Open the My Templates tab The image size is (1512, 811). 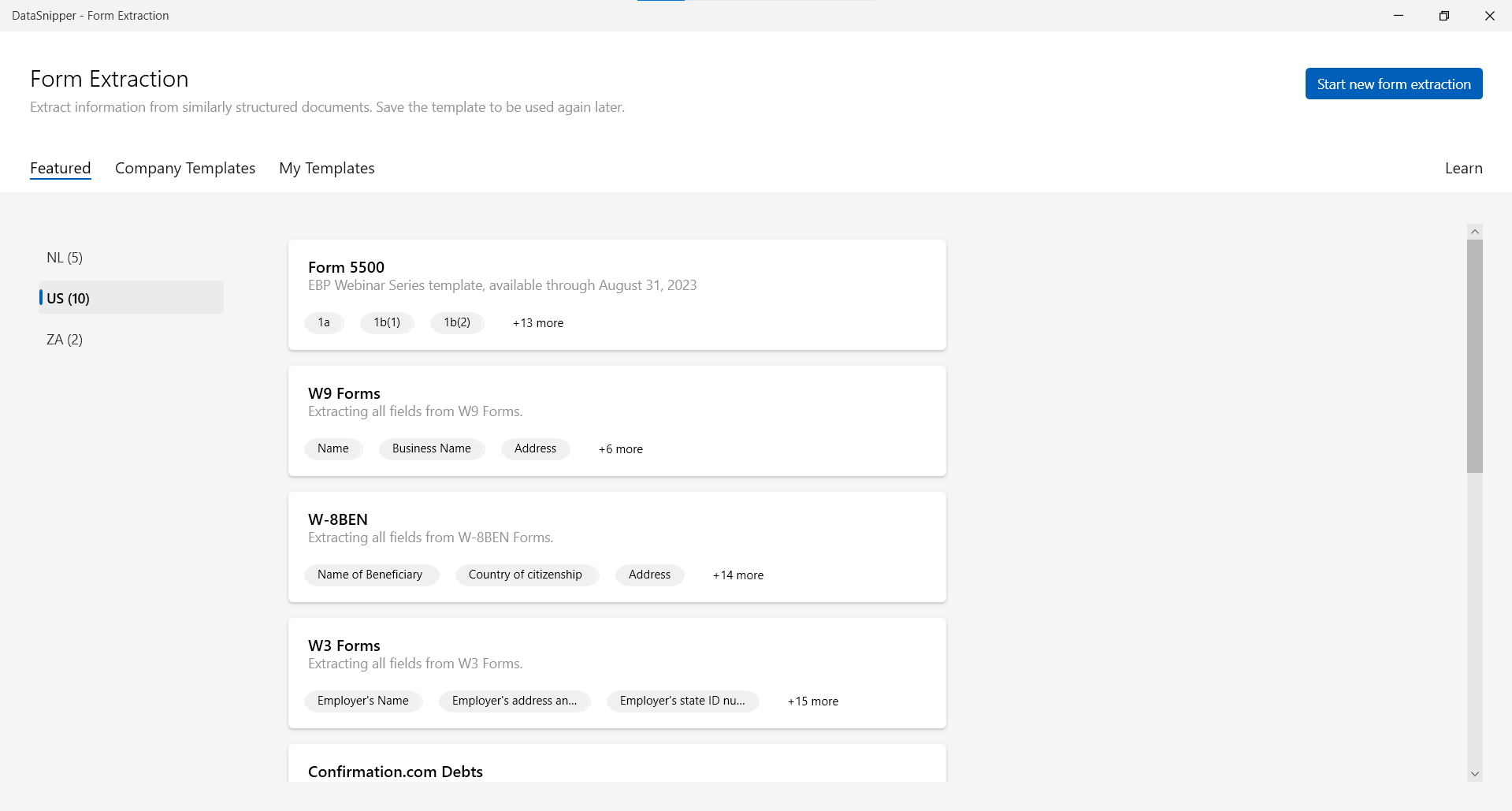326,168
